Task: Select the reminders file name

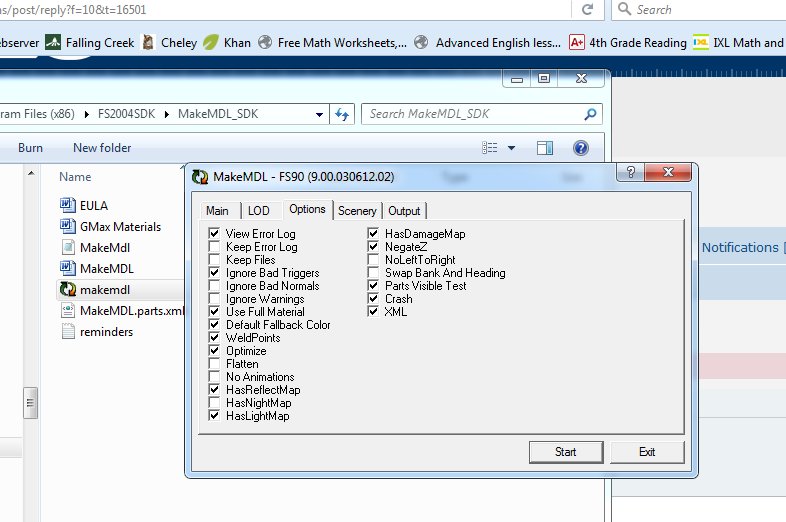Action: 106,332
